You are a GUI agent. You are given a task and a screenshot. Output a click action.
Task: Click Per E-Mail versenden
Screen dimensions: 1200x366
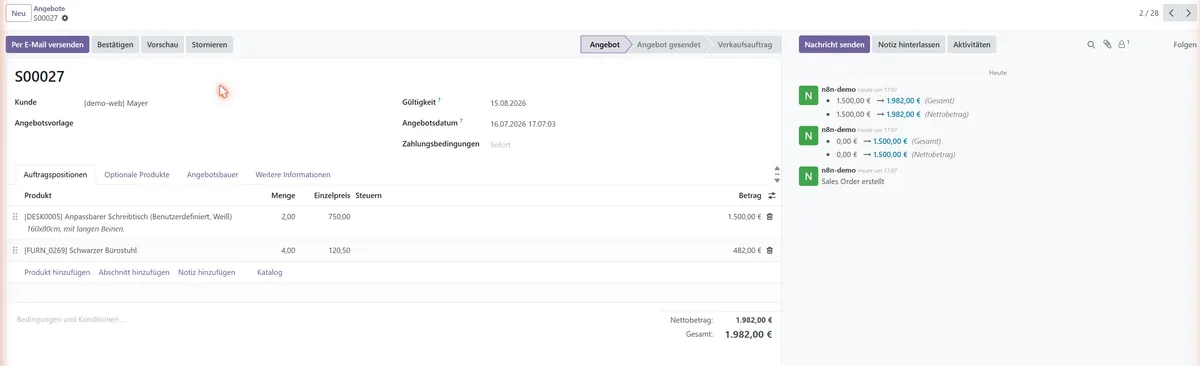point(47,45)
